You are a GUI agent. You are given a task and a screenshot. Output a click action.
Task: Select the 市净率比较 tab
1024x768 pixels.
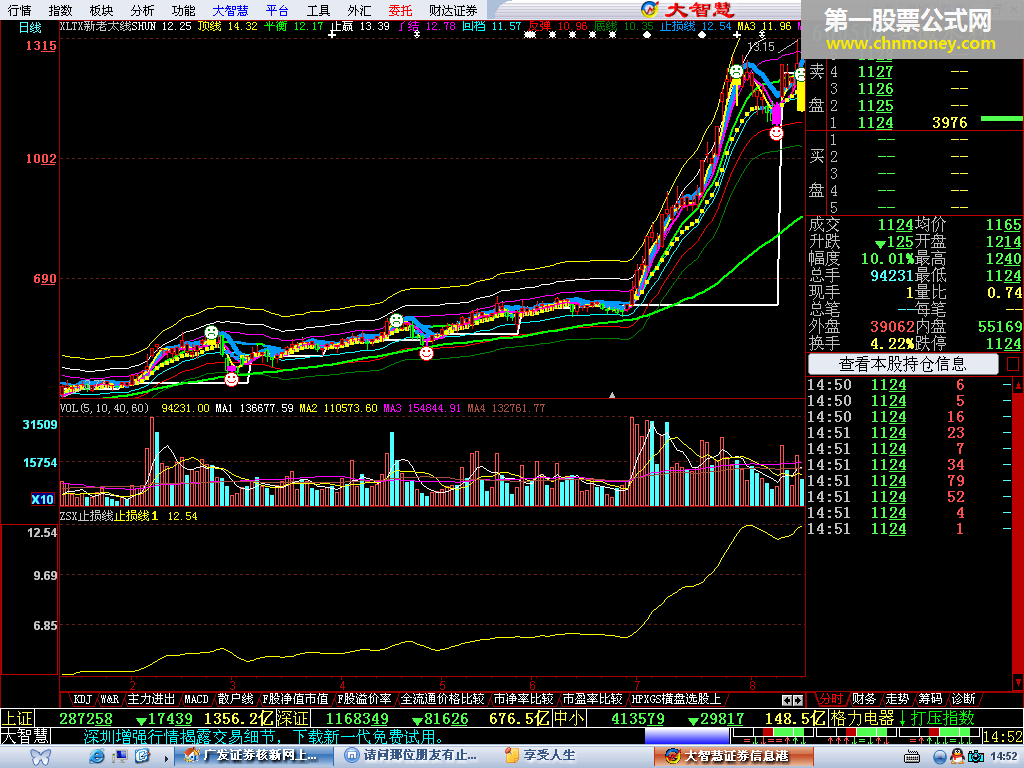point(523,699)
